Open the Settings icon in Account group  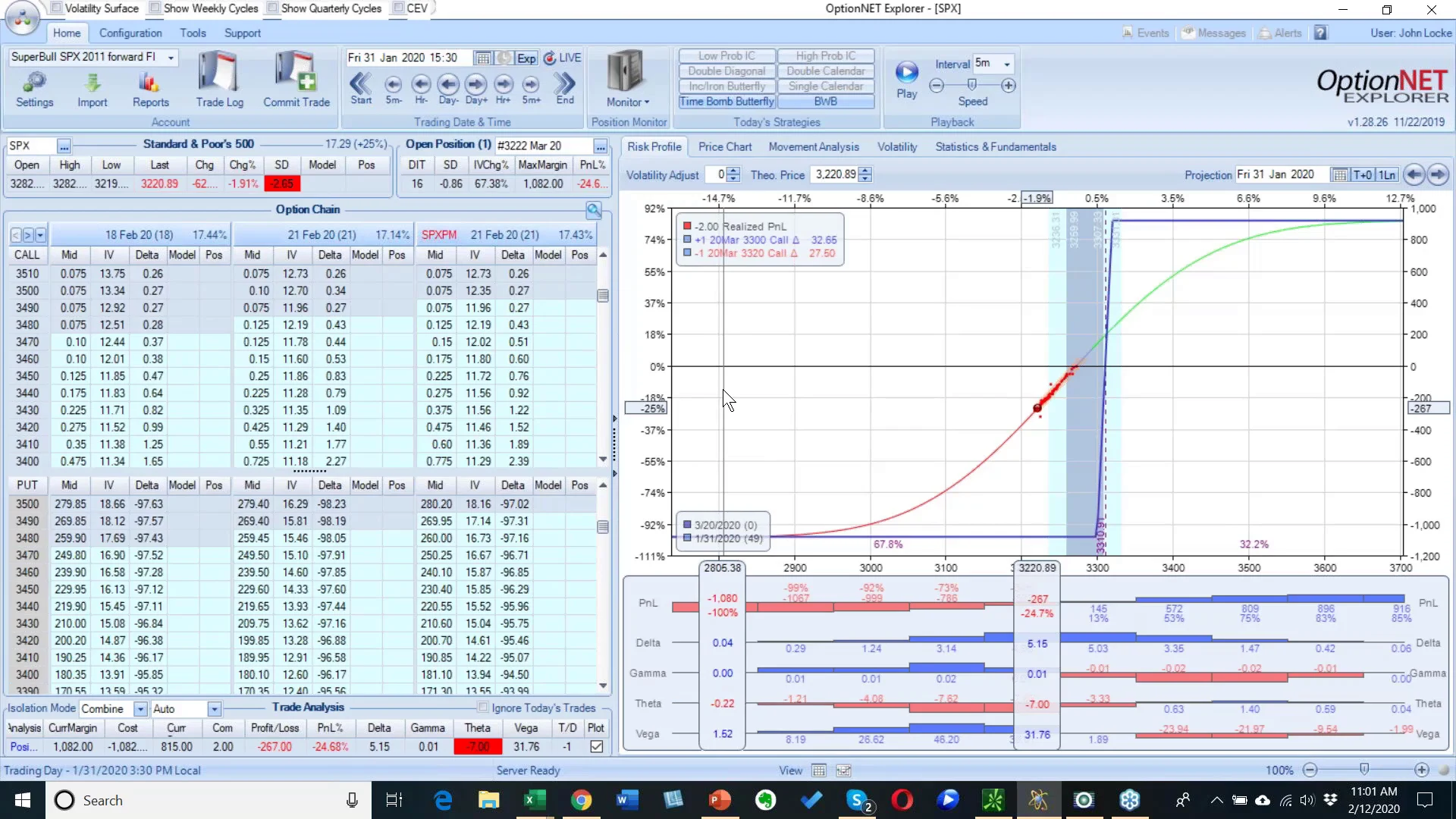tap(34, 89)
